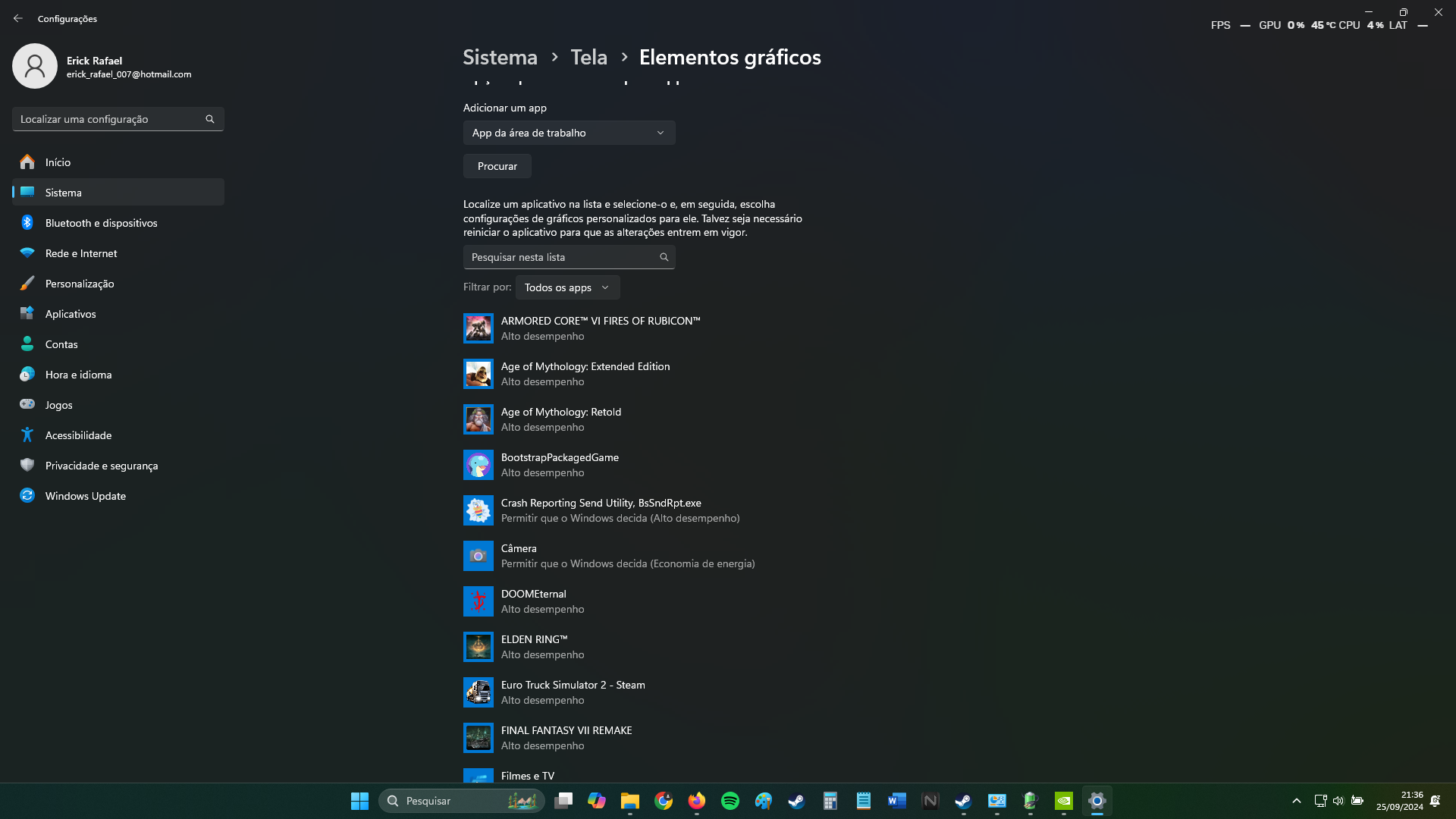Screen dimensions: 1456x819
Task: Click the Crash Reporting Send Utility icon
Action: [479, 510]
